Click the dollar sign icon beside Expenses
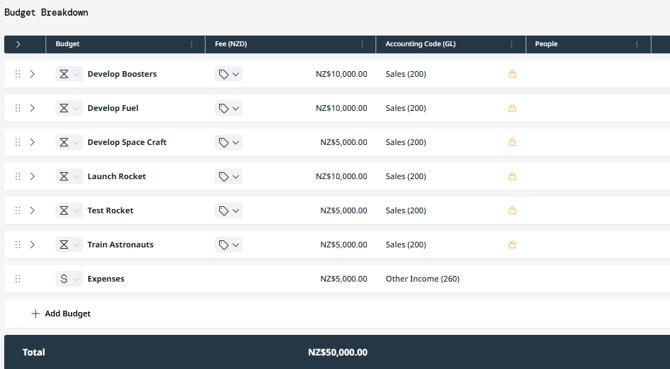670x369 pixels. (64, 279)
